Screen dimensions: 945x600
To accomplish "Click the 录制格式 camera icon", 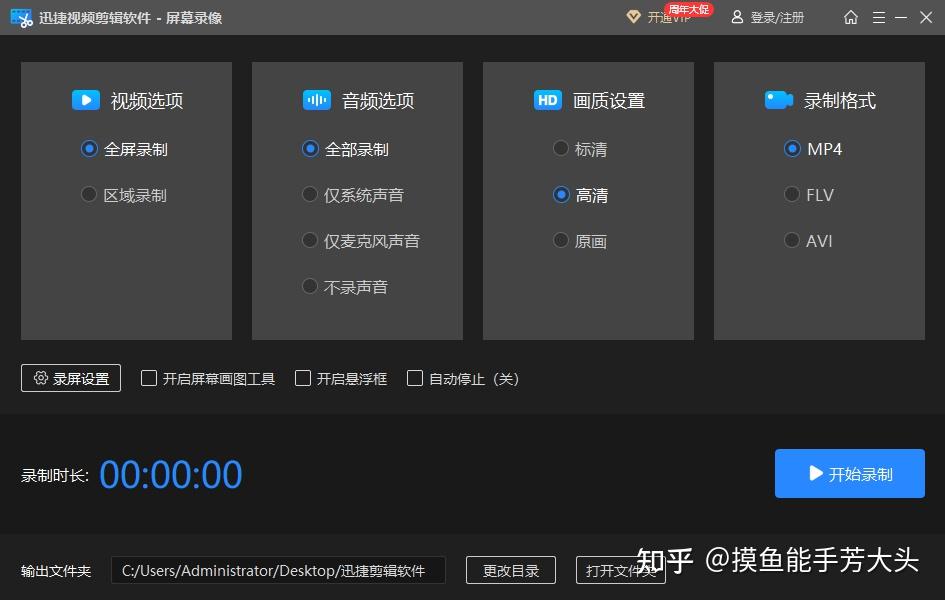I will point(779,100).
